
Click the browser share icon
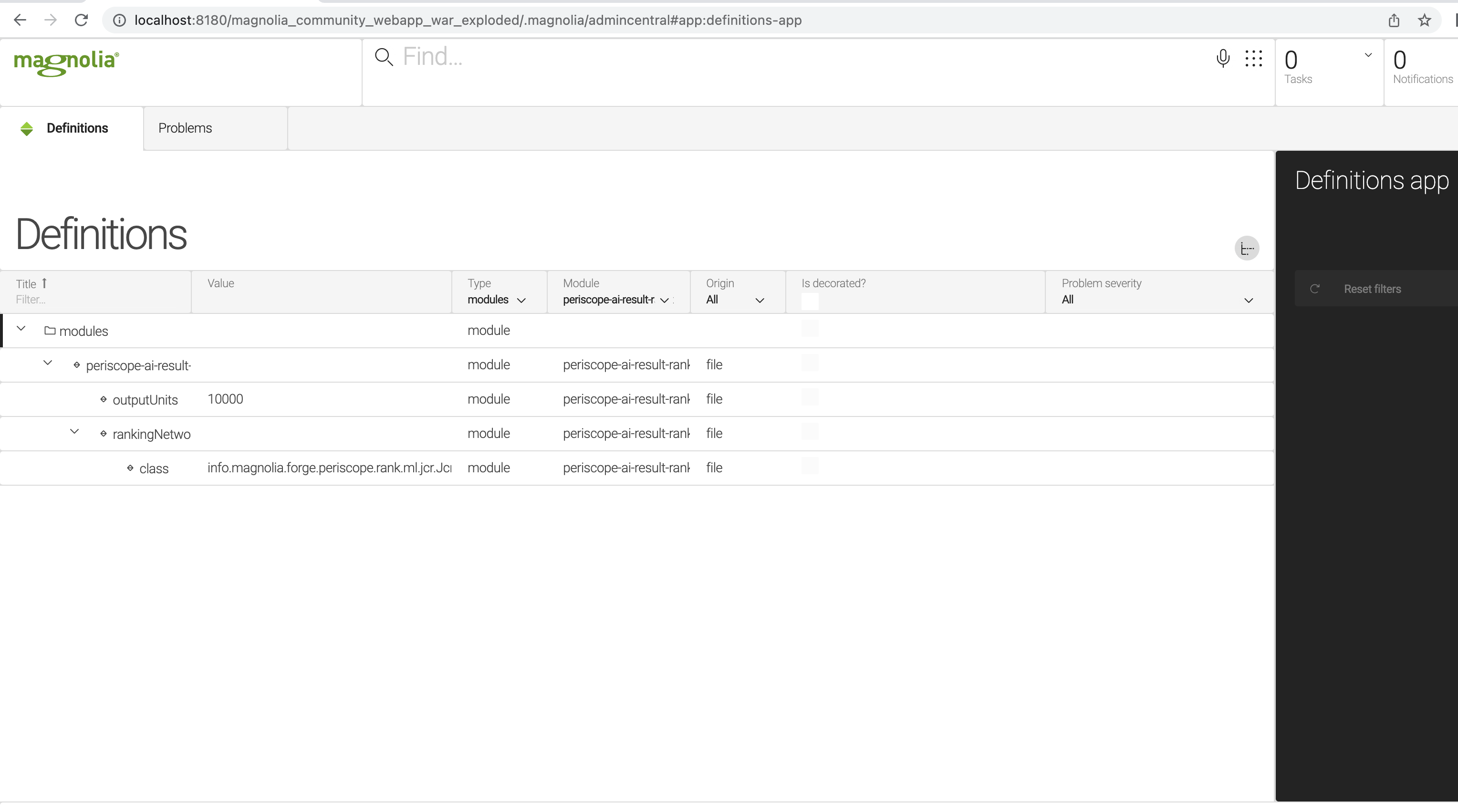(x=1394, y=21)
